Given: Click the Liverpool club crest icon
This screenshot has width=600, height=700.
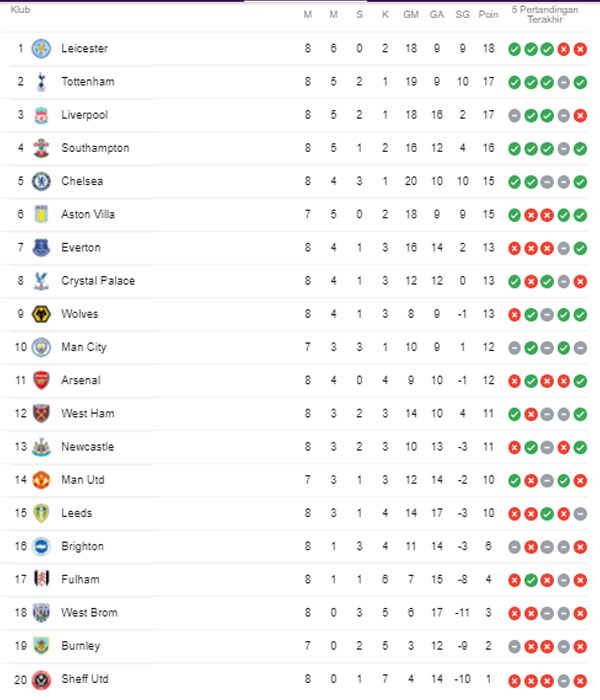Looking at the screenshot, I should click(41, 115).
